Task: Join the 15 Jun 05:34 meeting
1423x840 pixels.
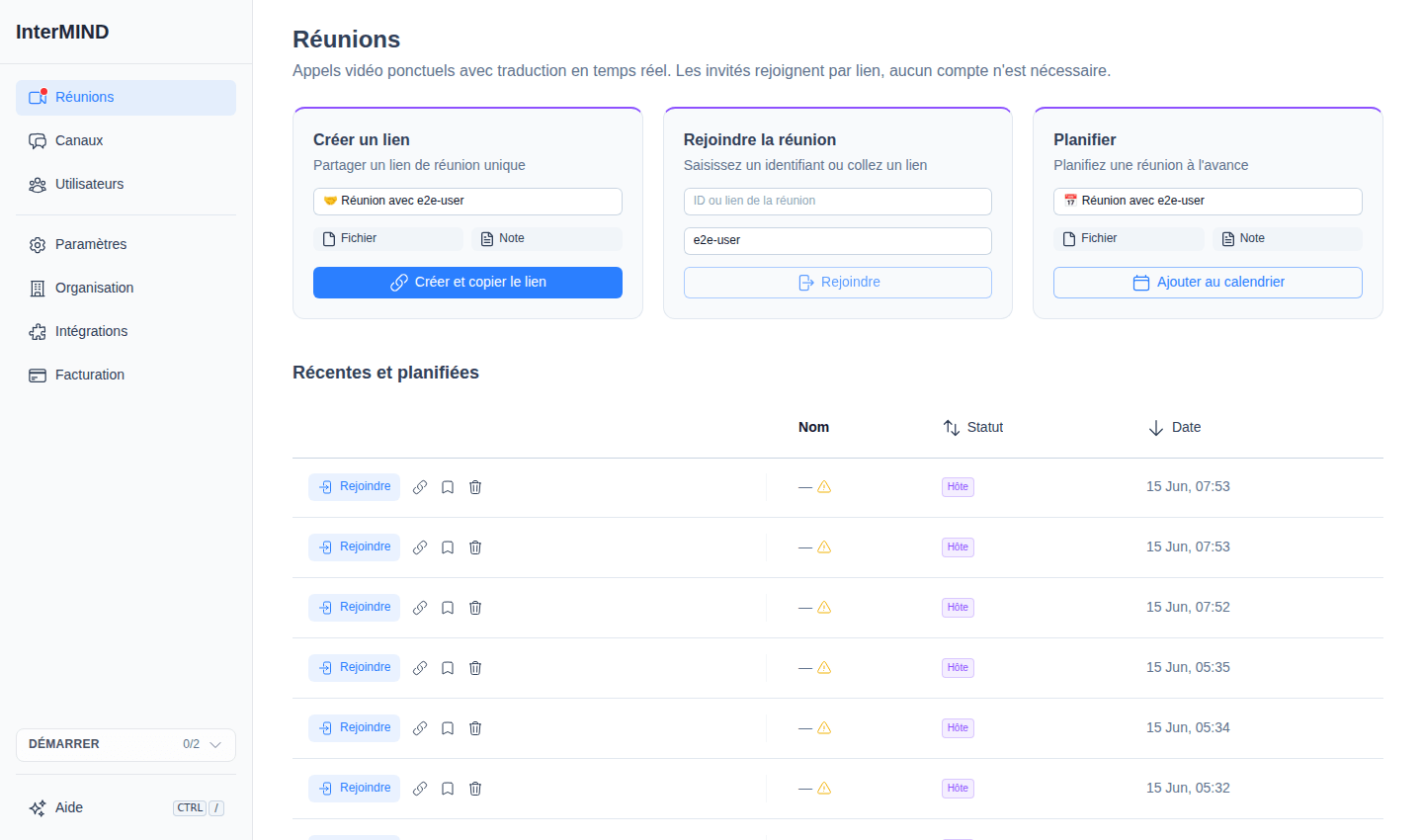Action: (354, 728)
